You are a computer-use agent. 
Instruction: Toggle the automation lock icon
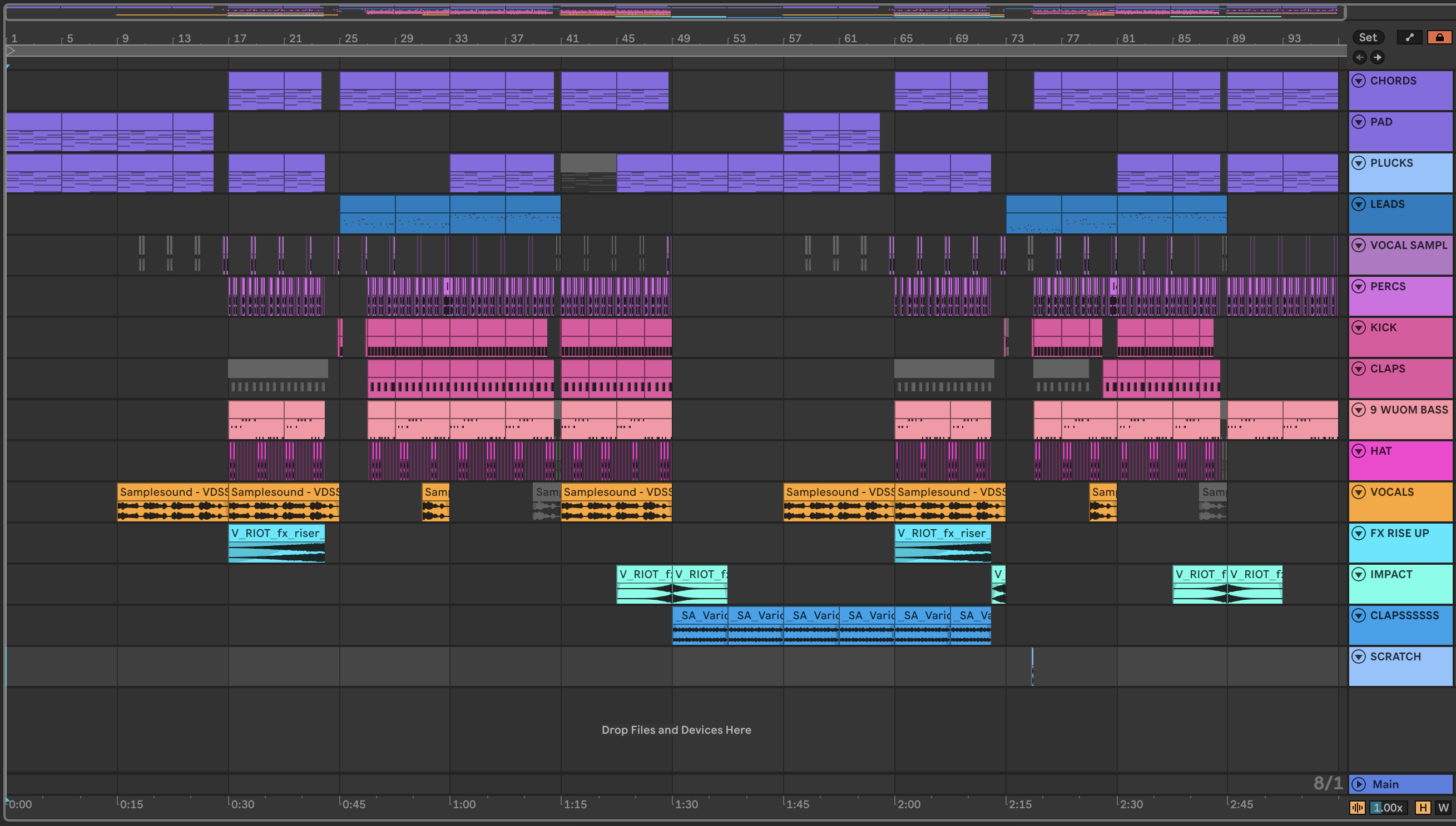click(1439, 37)
